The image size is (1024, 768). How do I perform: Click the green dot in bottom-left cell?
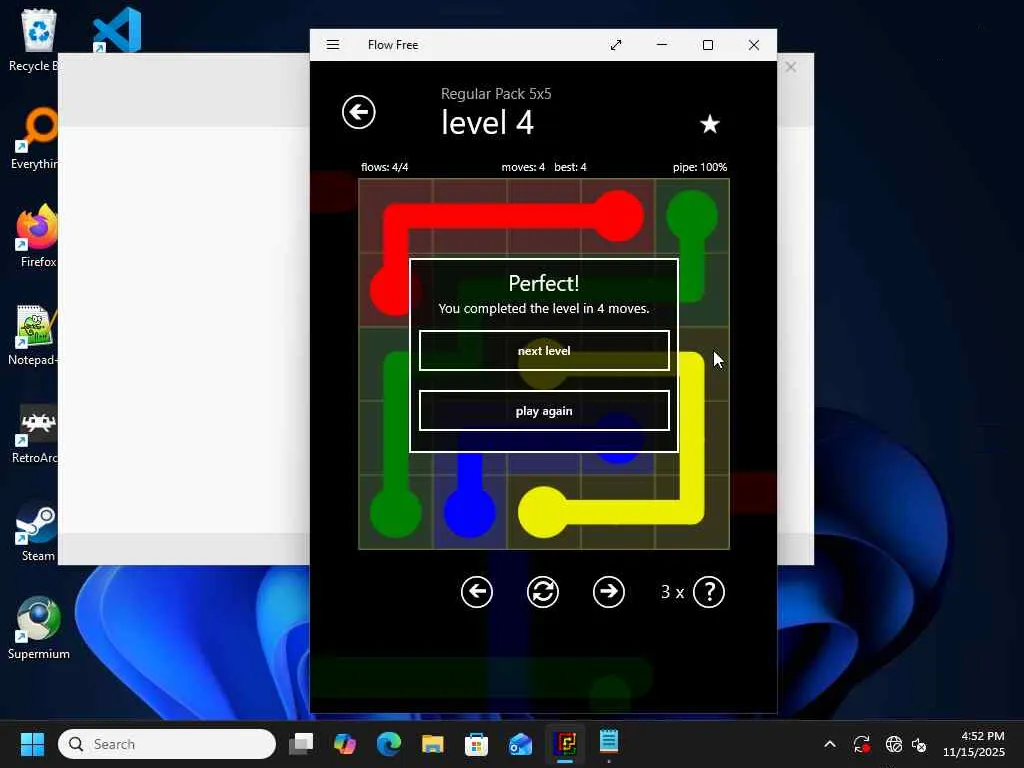tap(396, 512)
